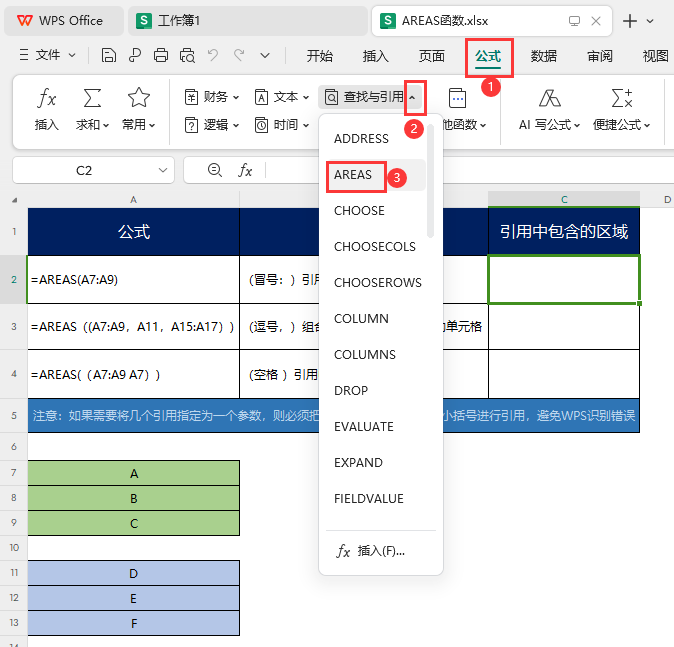The width and height of the screenshot is (674, 647).
Task: Switch to the 插入 ribbon tab
Action: tap(375, 56)
